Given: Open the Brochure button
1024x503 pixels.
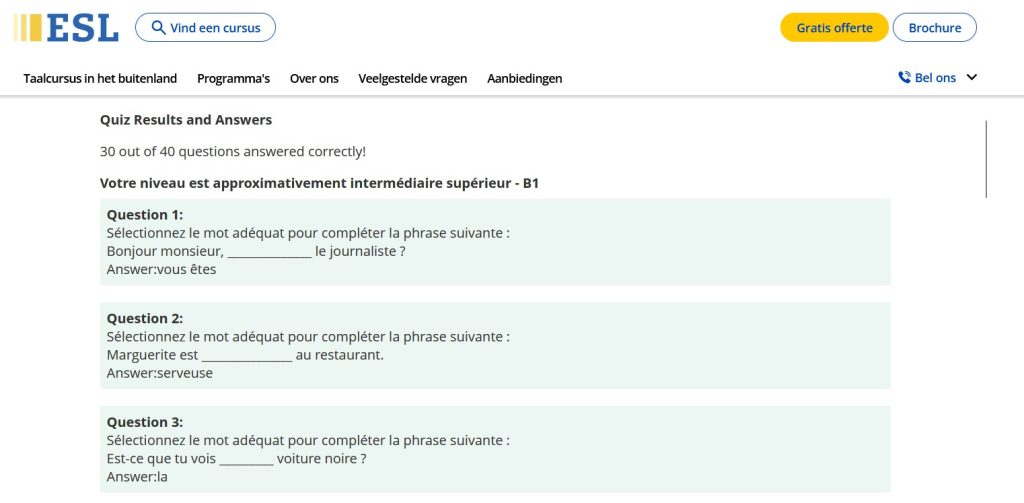Looking at the screenshot, I should click(934, 28).
